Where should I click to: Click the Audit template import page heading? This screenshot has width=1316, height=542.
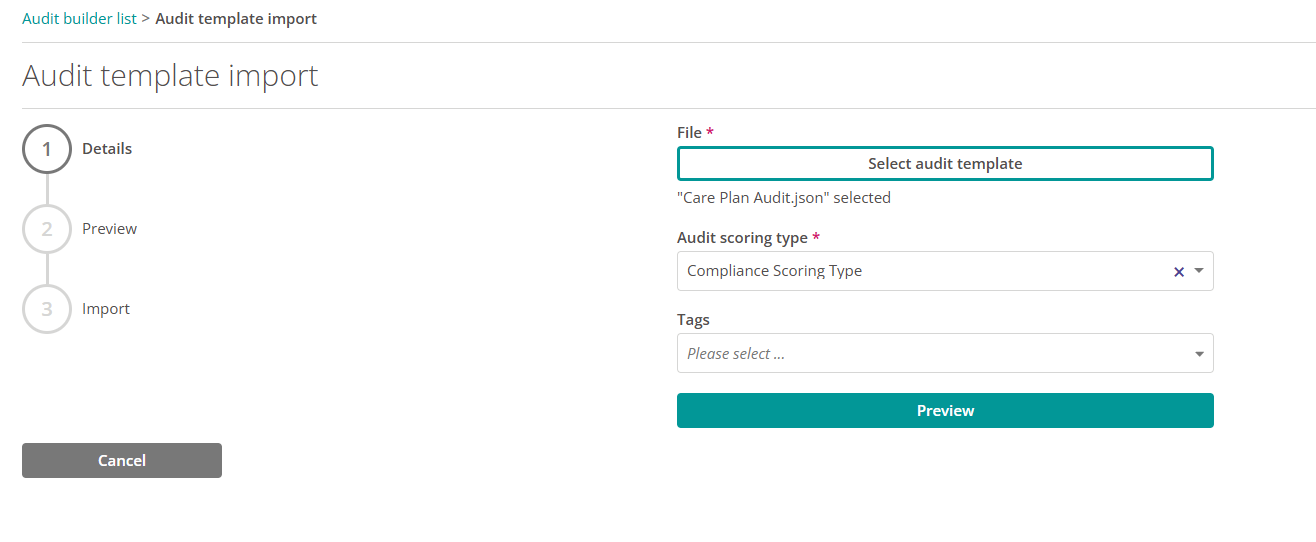[x=170, y=76]
